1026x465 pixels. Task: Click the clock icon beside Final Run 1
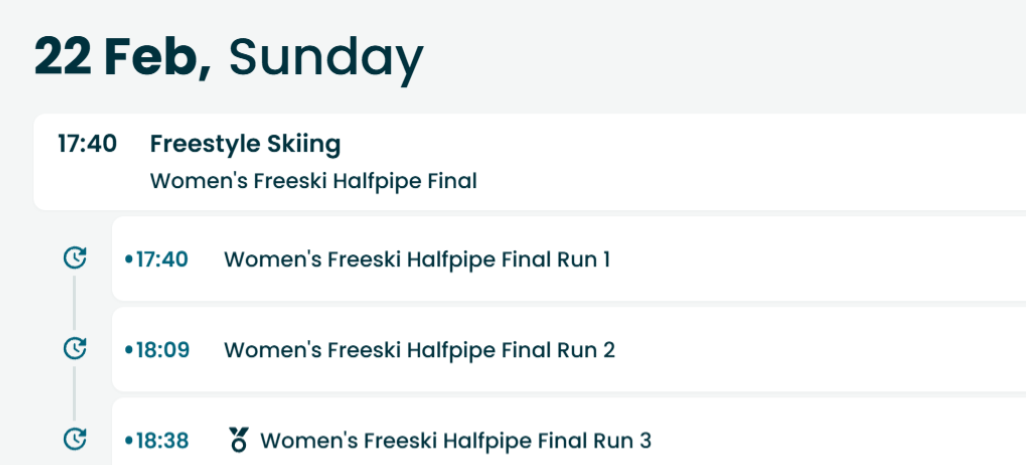point(74,259)
